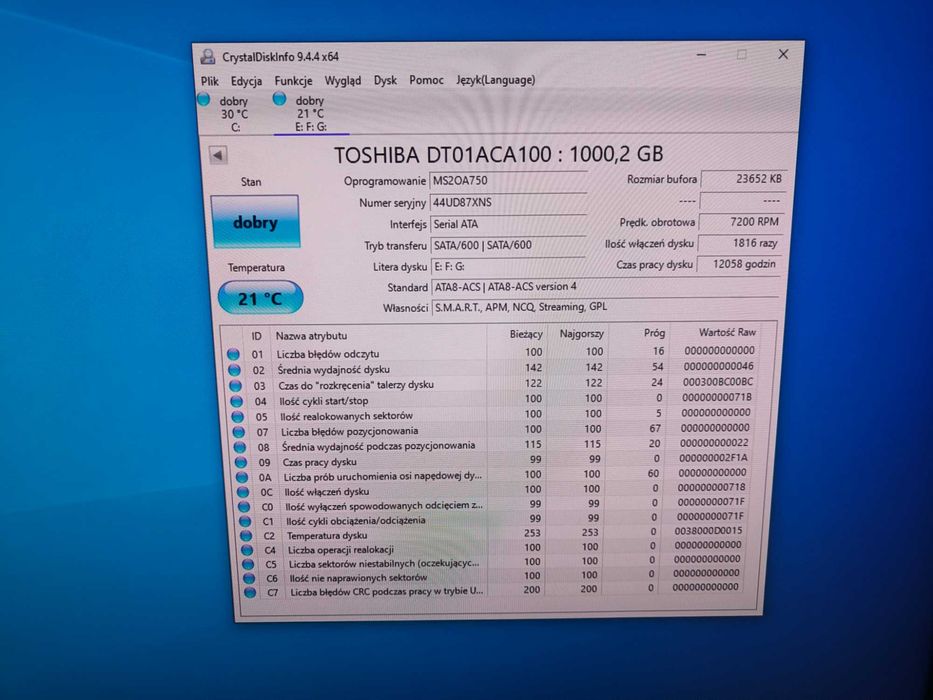This screenshot has height=700, width=933.
Task: Click status orb for attribute C6 row
Action: (249, 579)
